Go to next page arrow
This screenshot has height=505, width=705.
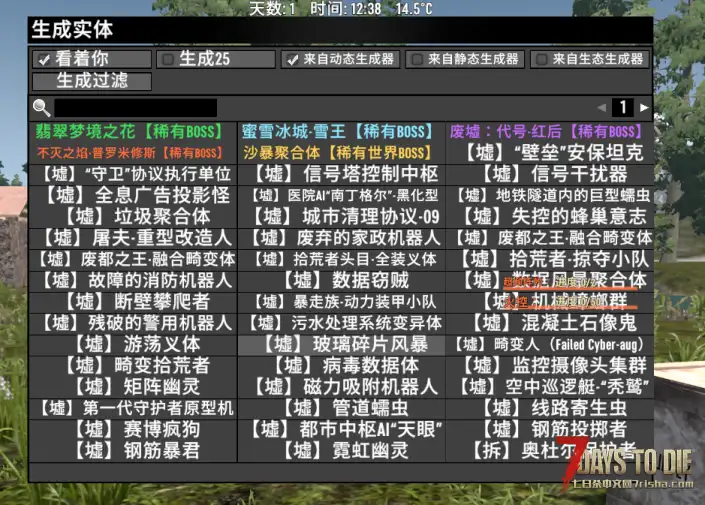(644, 107)
